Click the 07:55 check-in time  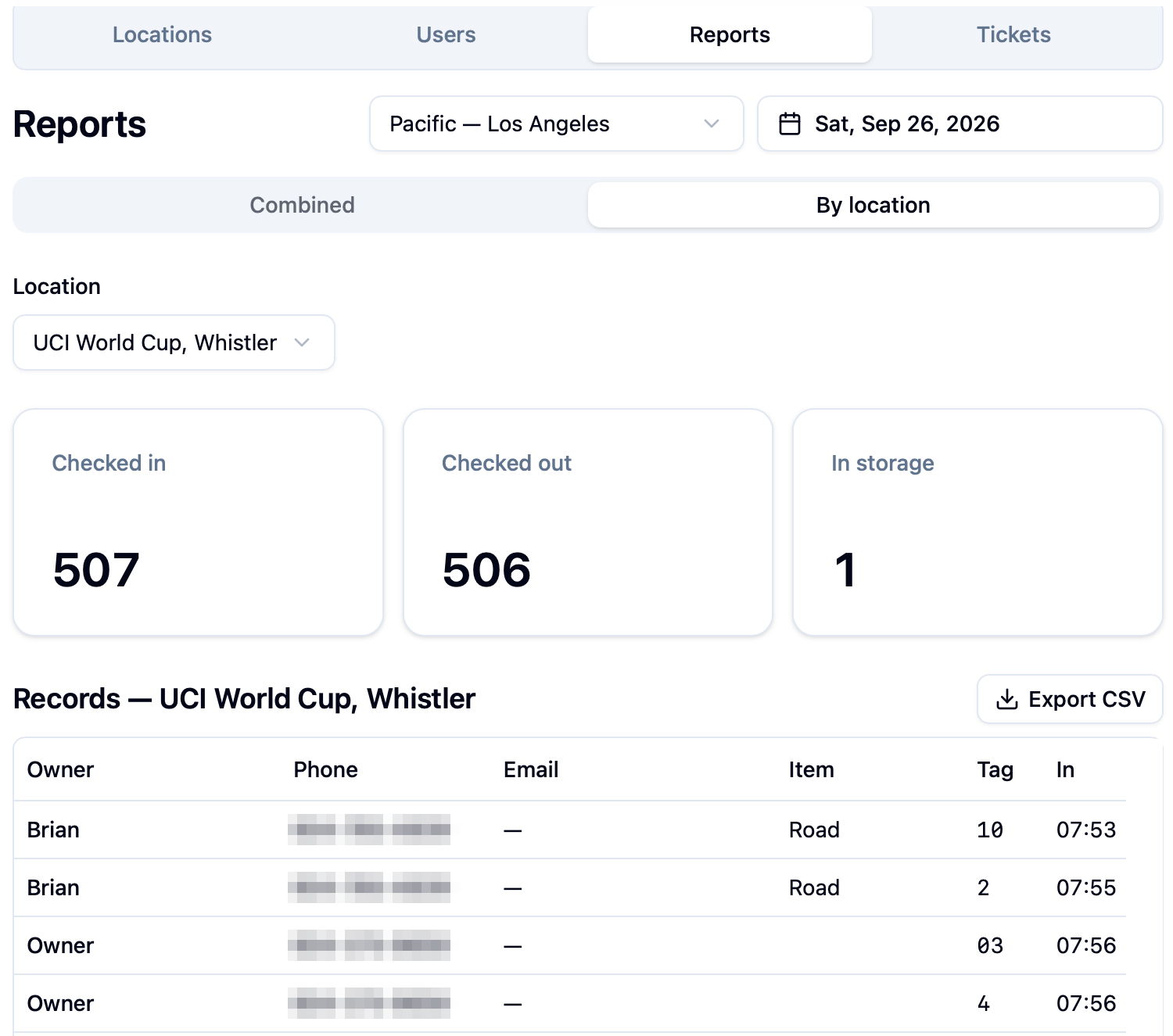[1086, 887]
